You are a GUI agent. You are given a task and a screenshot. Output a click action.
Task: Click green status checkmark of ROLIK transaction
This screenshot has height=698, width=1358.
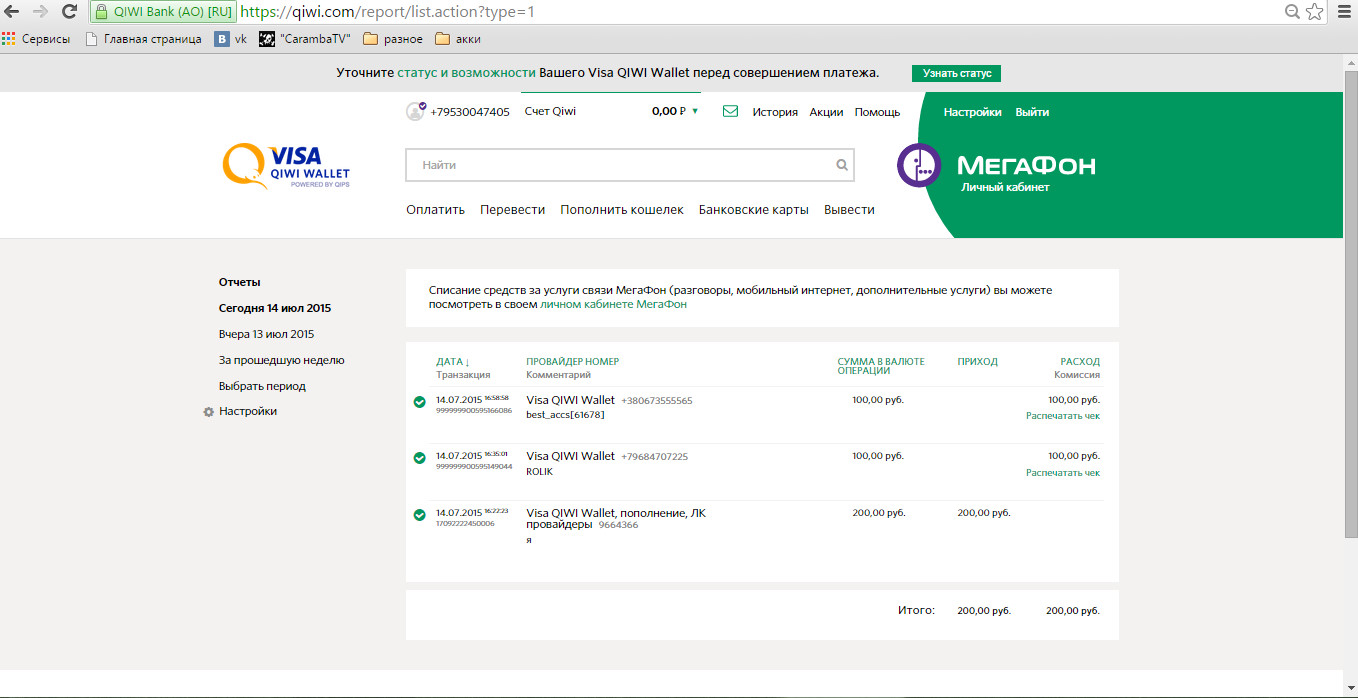pyautogui.click(x=420, y=458)
